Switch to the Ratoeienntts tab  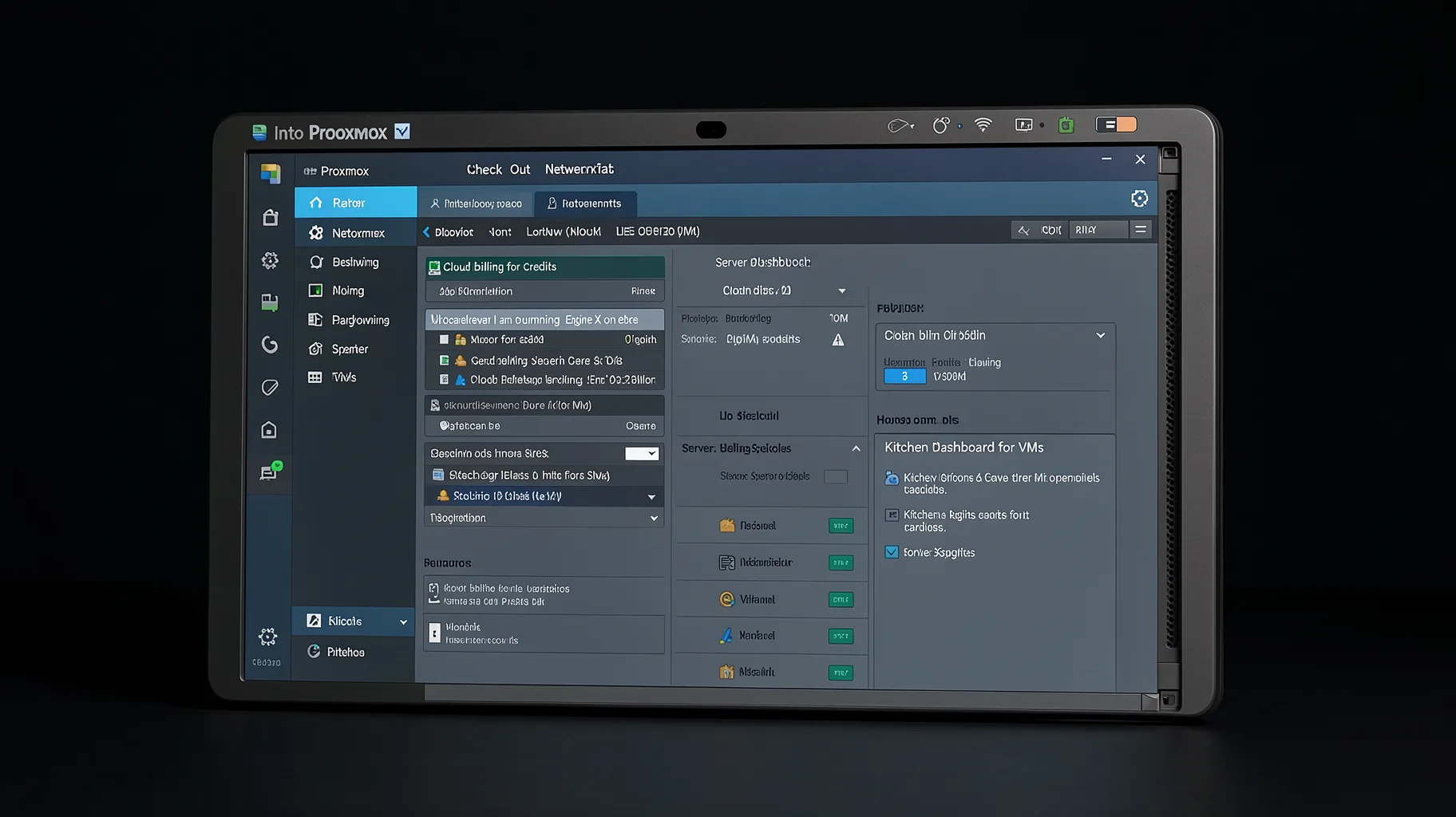click(x=585, y=203)
